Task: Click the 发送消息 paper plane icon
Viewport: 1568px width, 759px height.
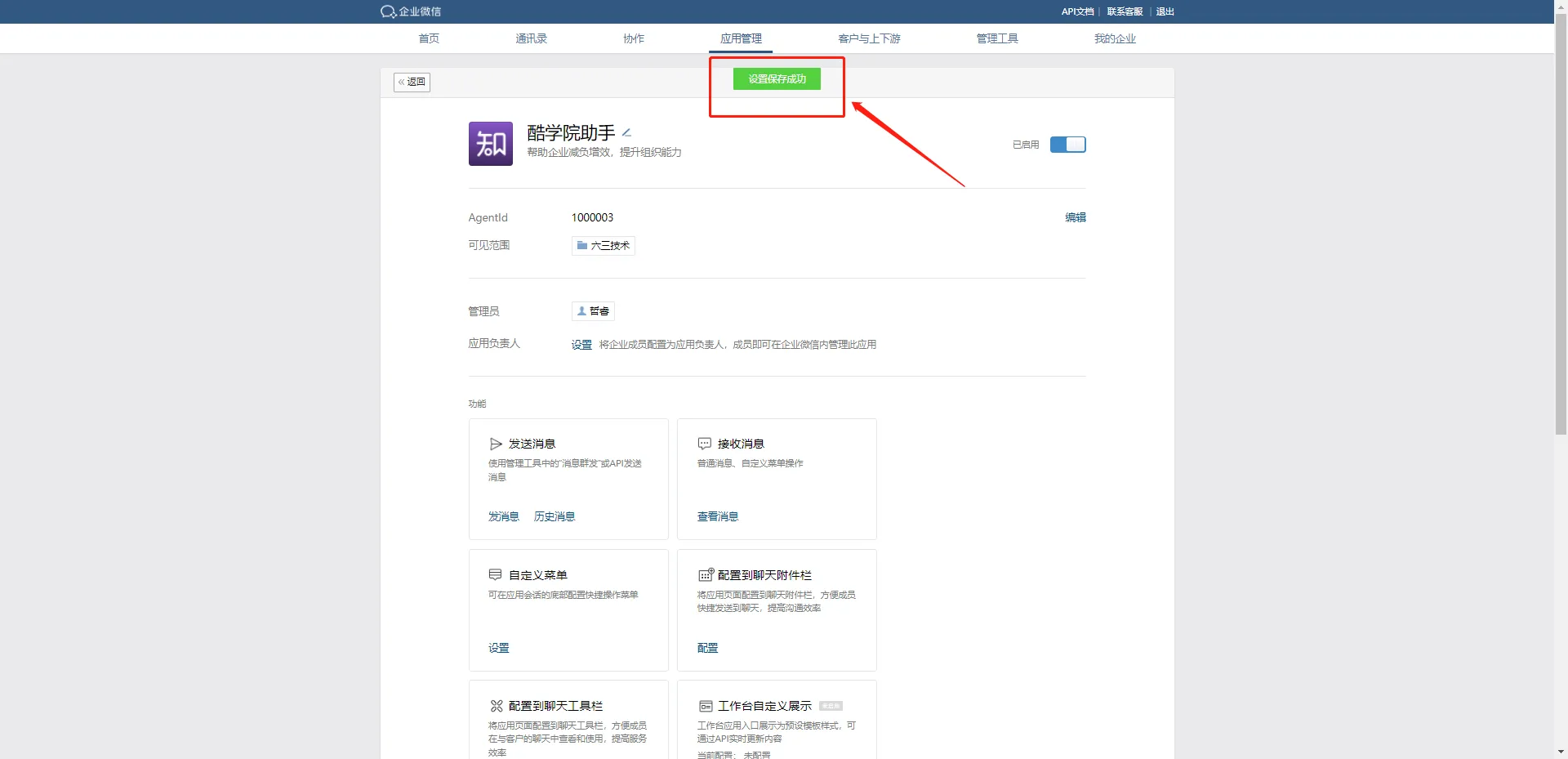Action: [x=496, y=444]
